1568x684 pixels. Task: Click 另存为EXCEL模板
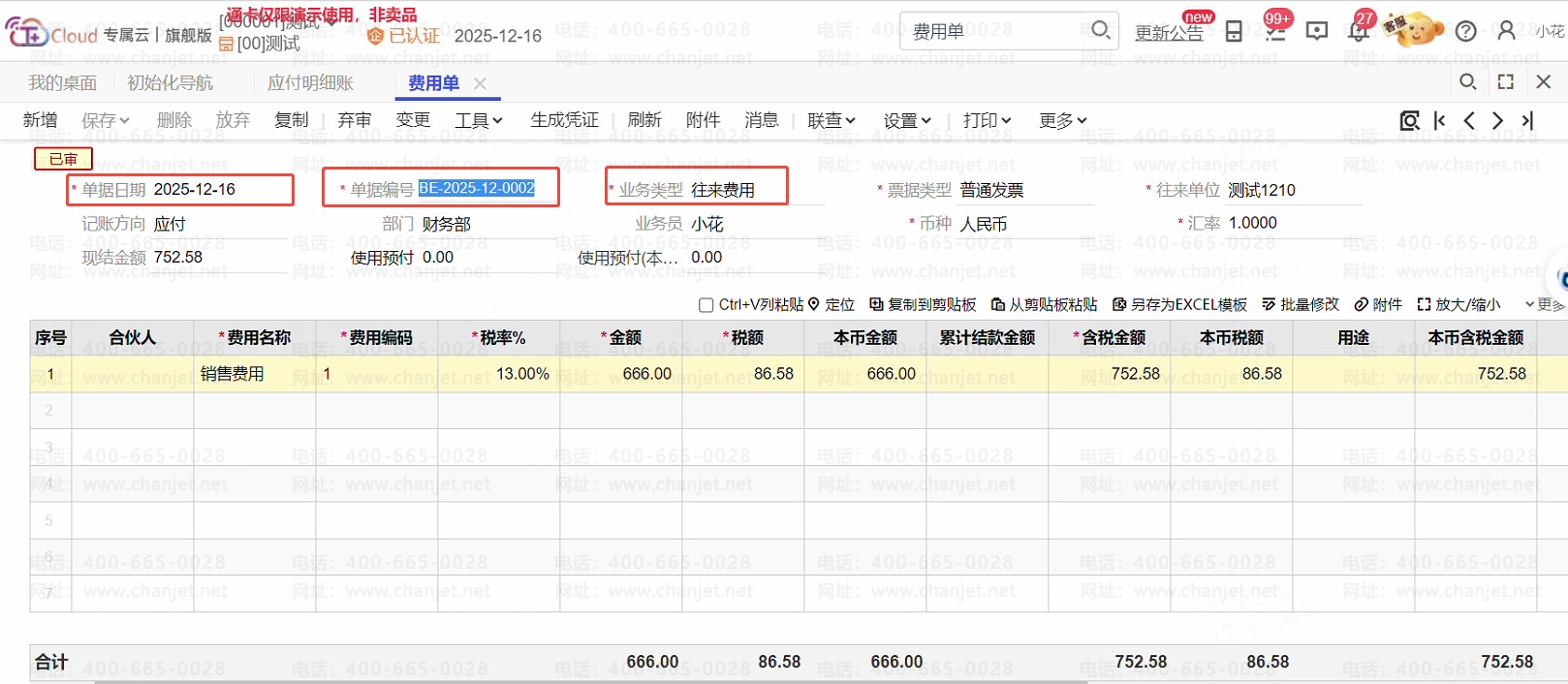pos(1179,304)
